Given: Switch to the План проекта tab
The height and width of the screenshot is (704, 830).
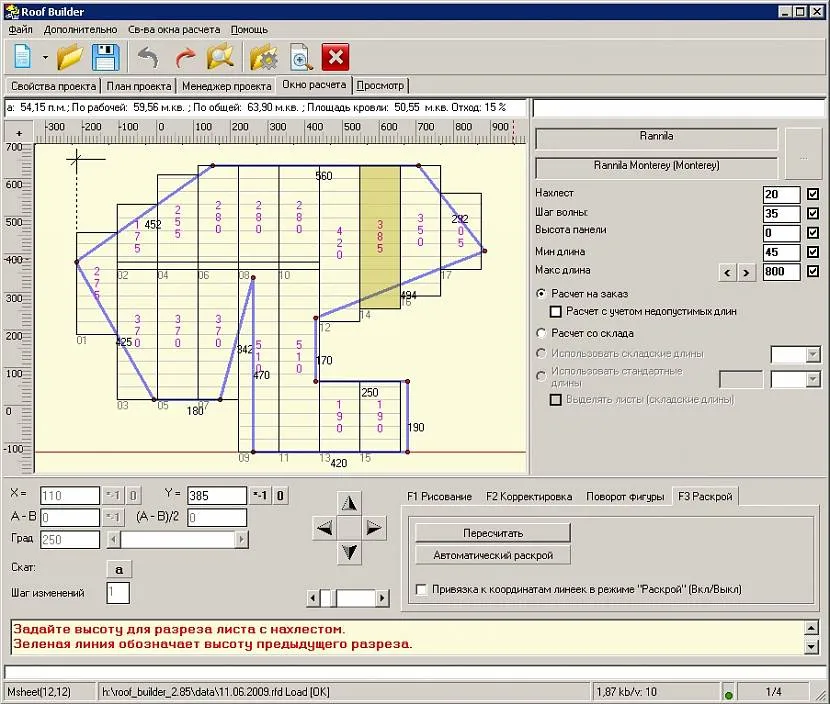Looking at the screenshot, I should click(139, 86).
